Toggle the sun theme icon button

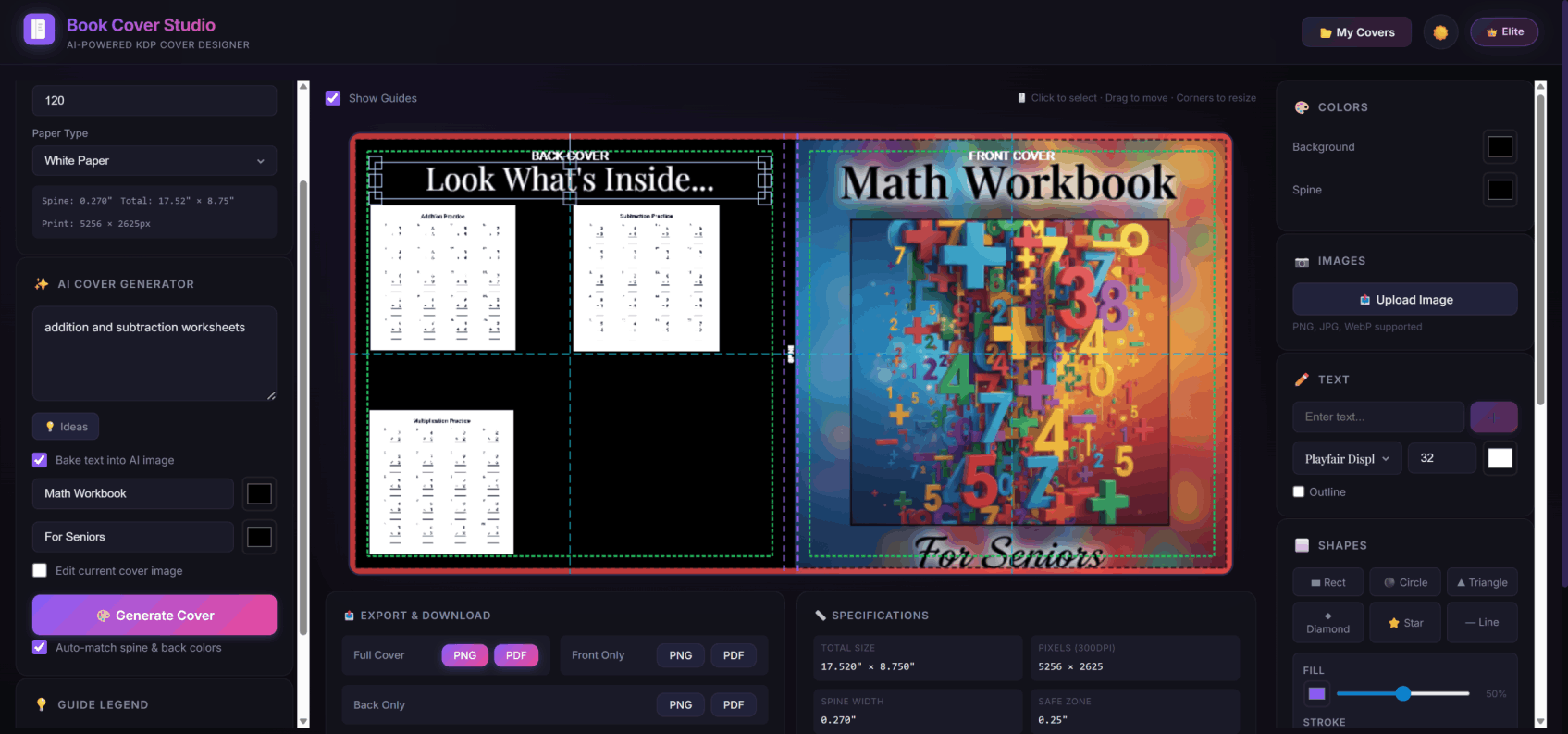tap(1440, 32)
